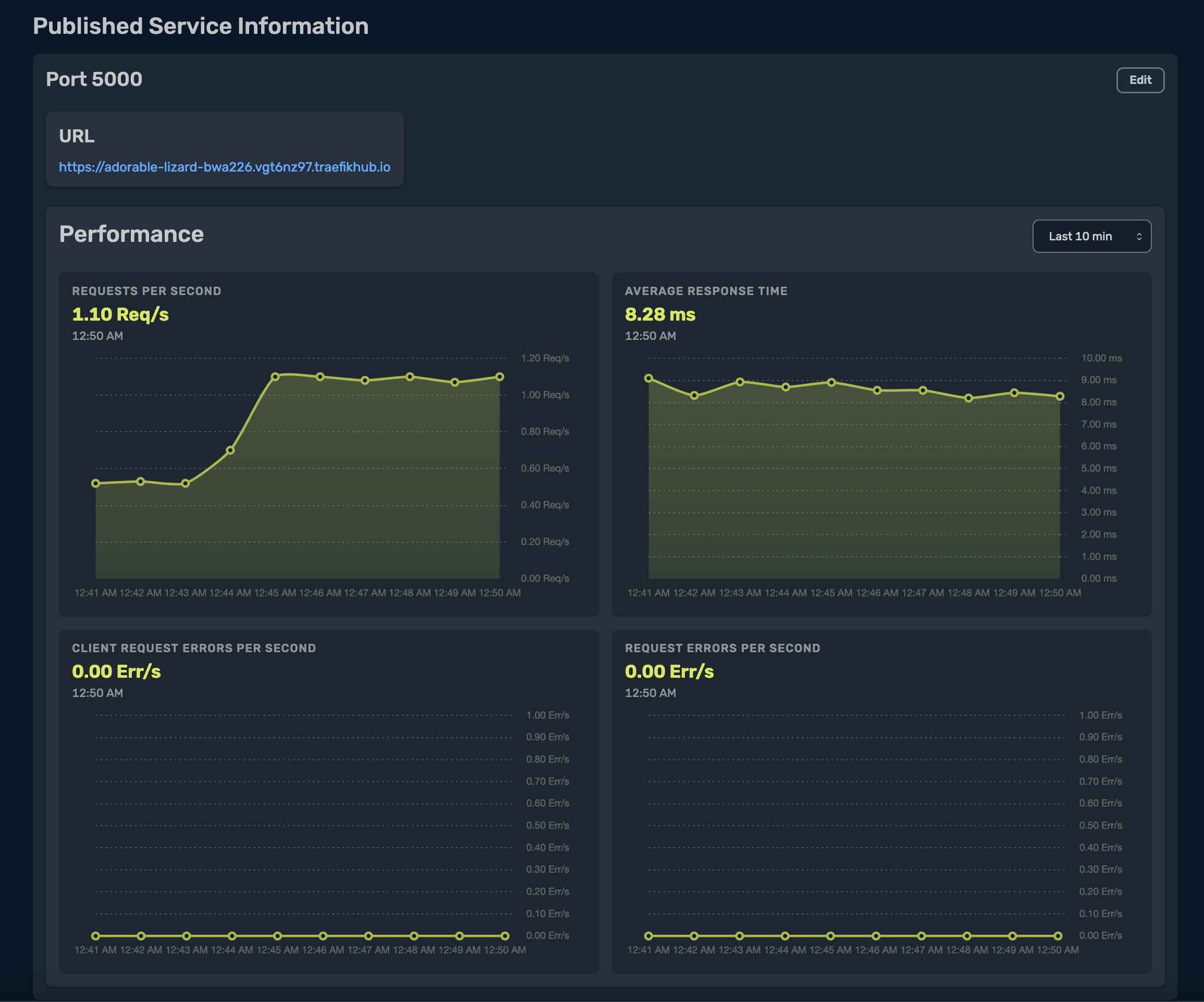Click the 12:48 AM point on Response Time chart
This screenshot has height=1002, width=1204.
click(x=968, y=398)
